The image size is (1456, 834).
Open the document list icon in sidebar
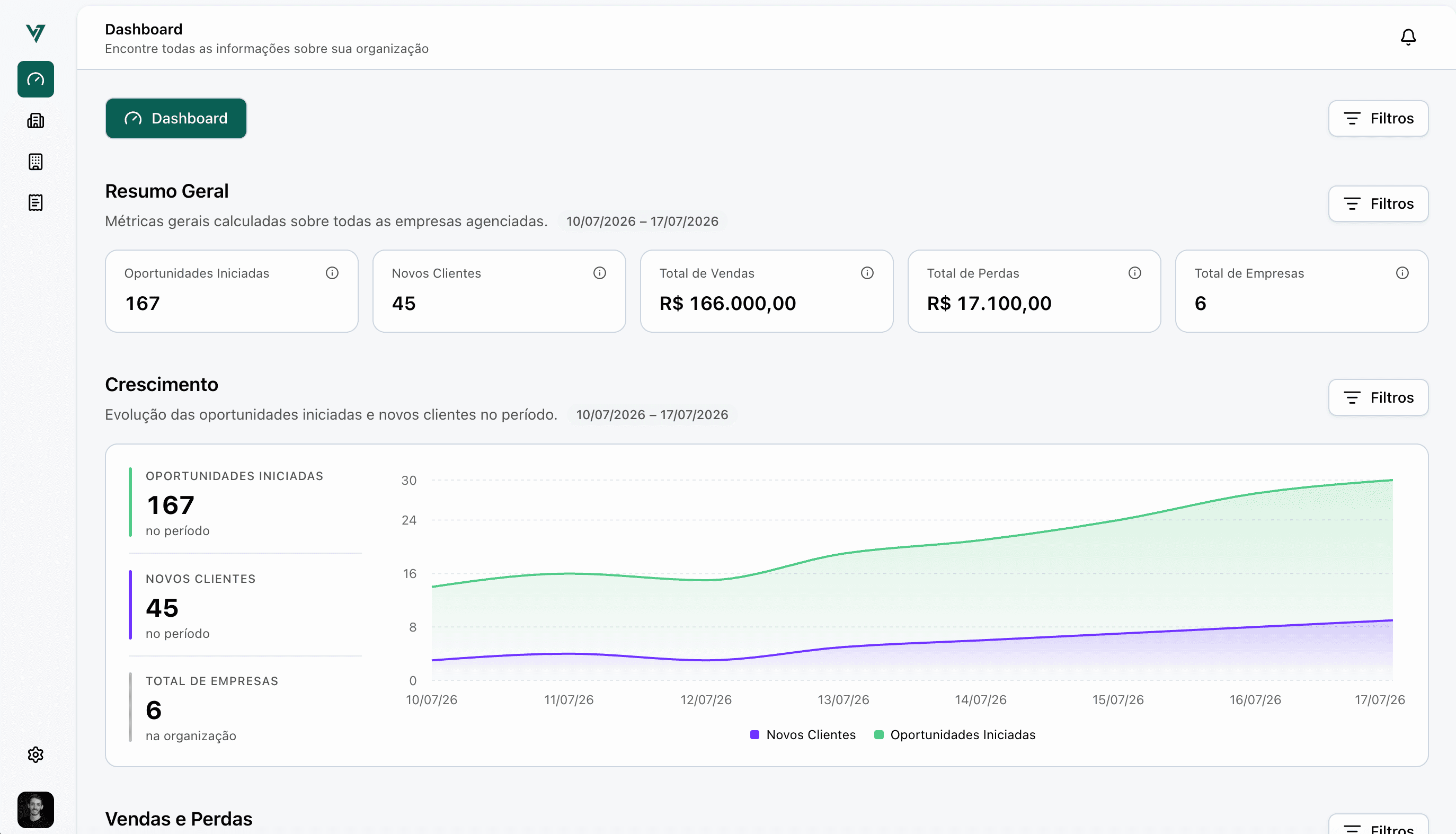click(x=35, y=202)
